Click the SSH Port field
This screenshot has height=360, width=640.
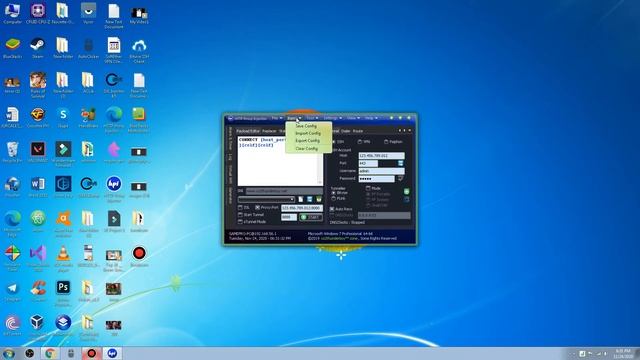coord(368,163)
